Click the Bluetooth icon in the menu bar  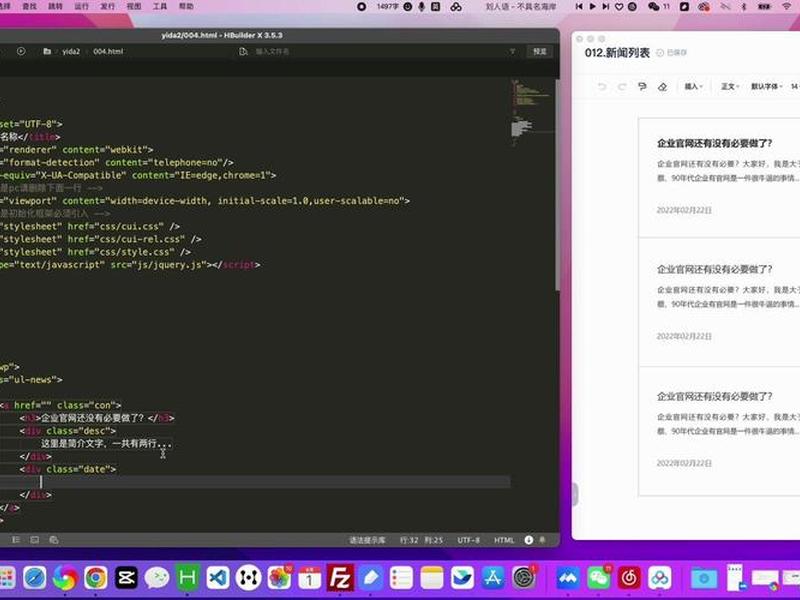[x=744, y=6]
